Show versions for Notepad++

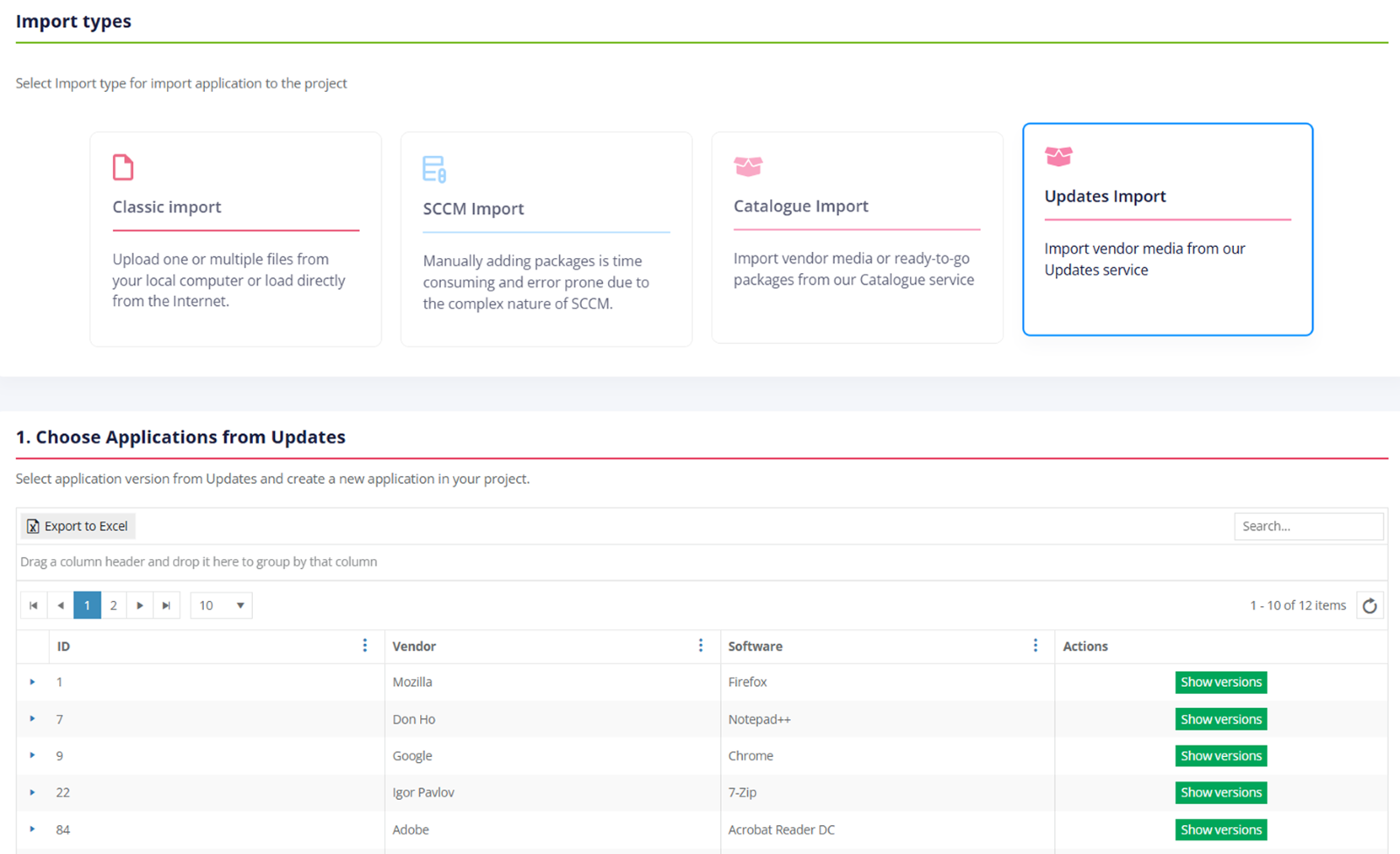tap(1221, 719)
